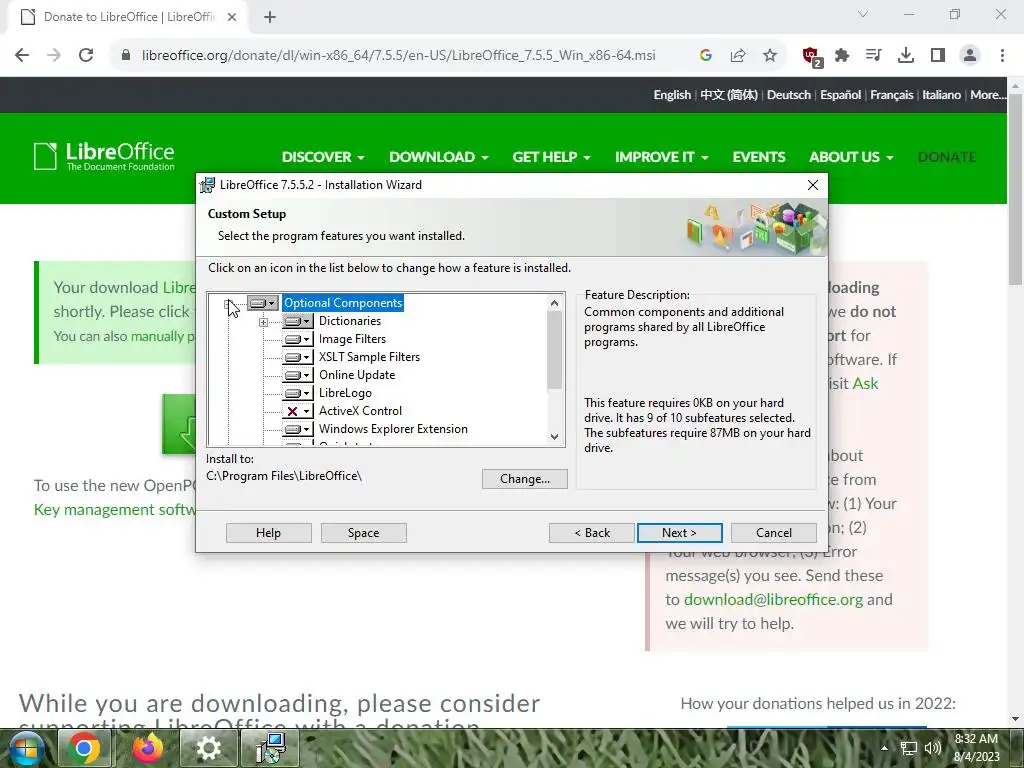Viewport: 1024px width, 768px height.
Task: Click share page icon in address bar
Action: click(738, 56)
